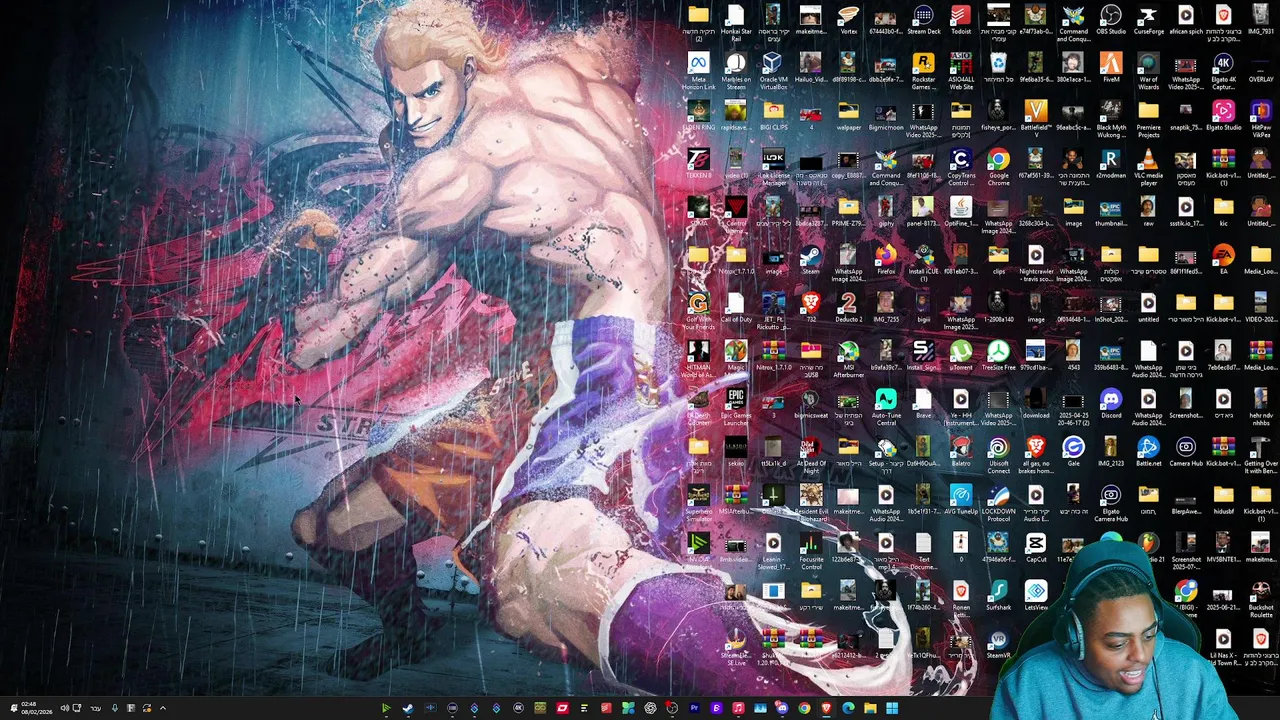1280x720 pixels.
Task: Launch OBS Studio from the desktop
Action: tap(1110, 20)
